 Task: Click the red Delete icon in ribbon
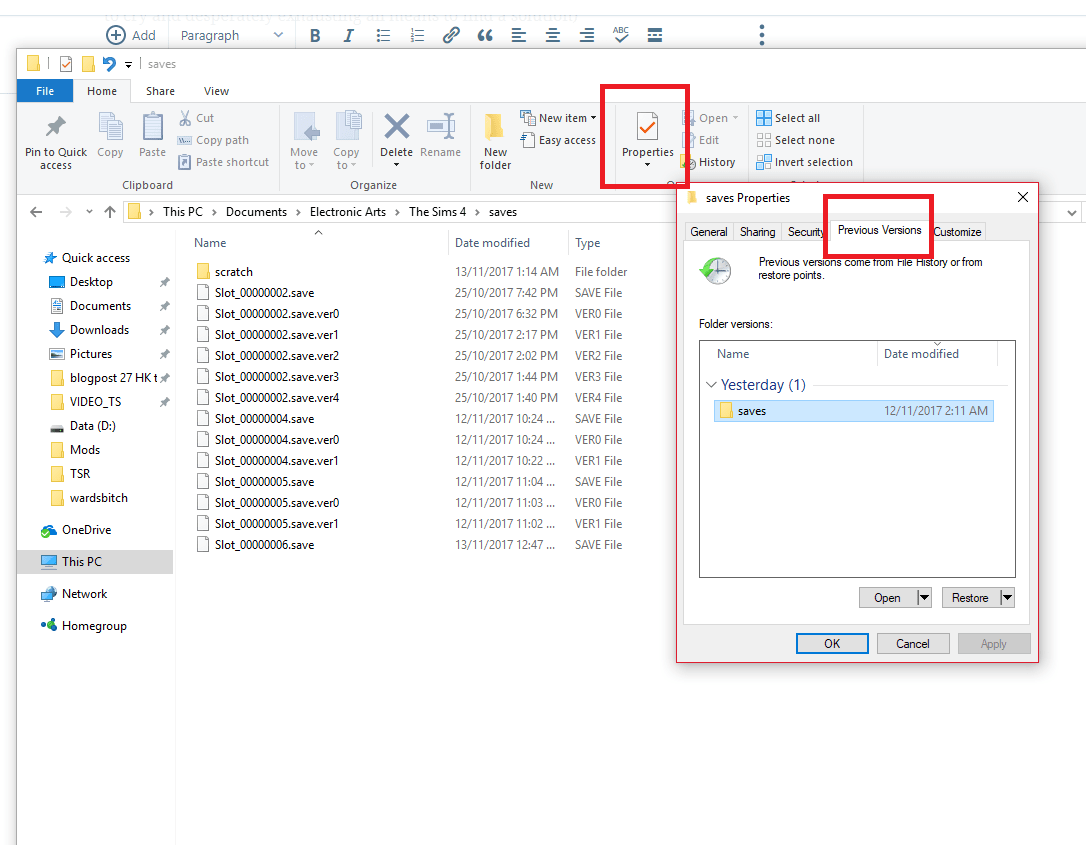[397, 127]
